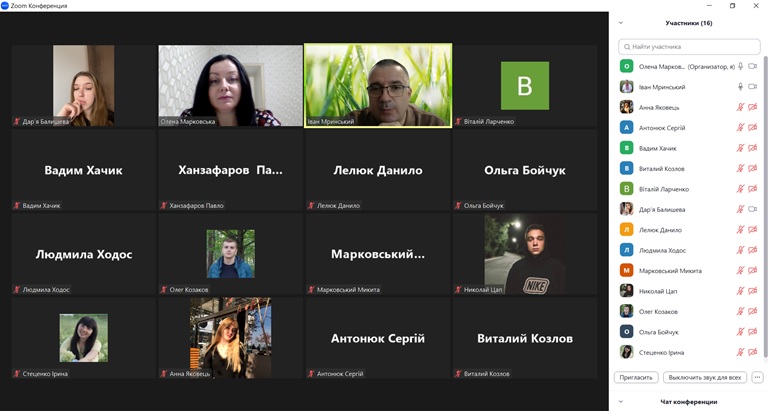Click the camera icon next to Олена Марковська
The image size is (769, 411).
tap(753, 66)
